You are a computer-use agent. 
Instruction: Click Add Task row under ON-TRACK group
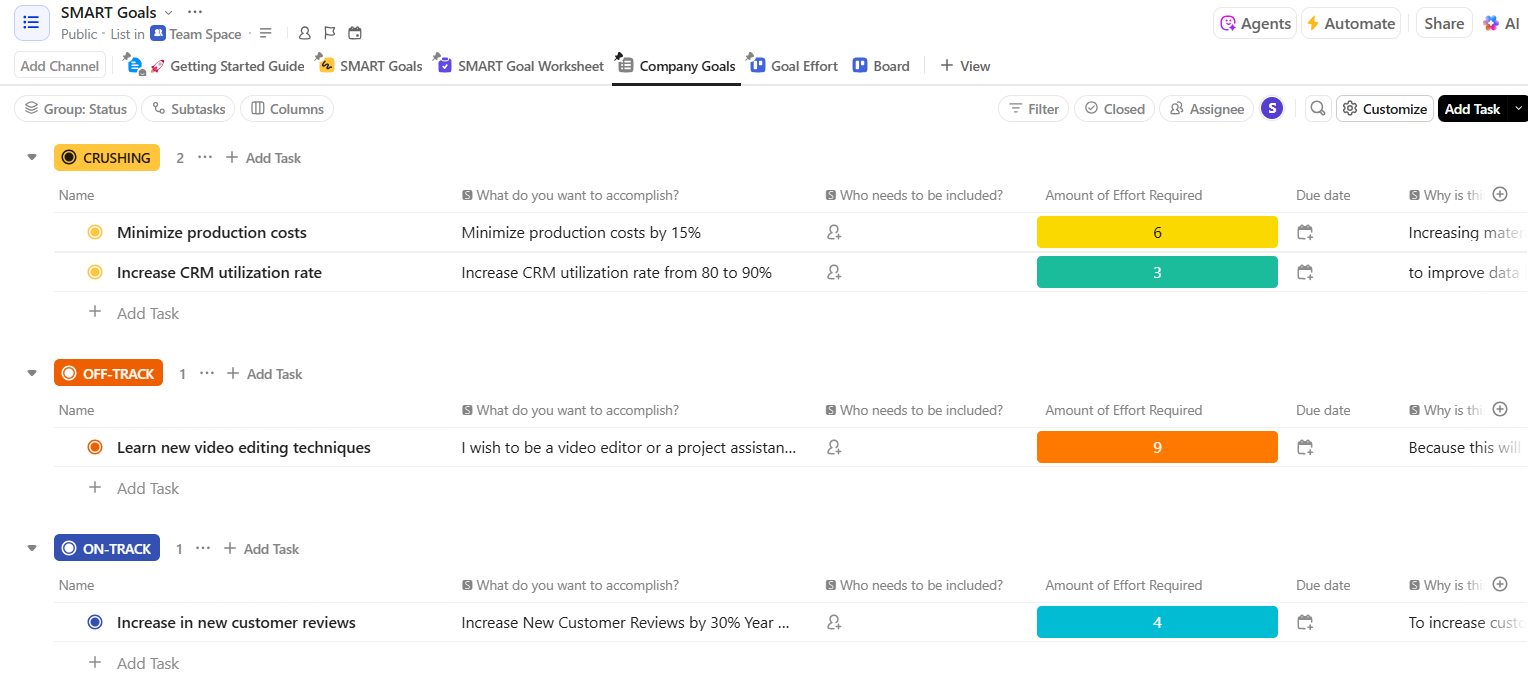coord(147,663)
